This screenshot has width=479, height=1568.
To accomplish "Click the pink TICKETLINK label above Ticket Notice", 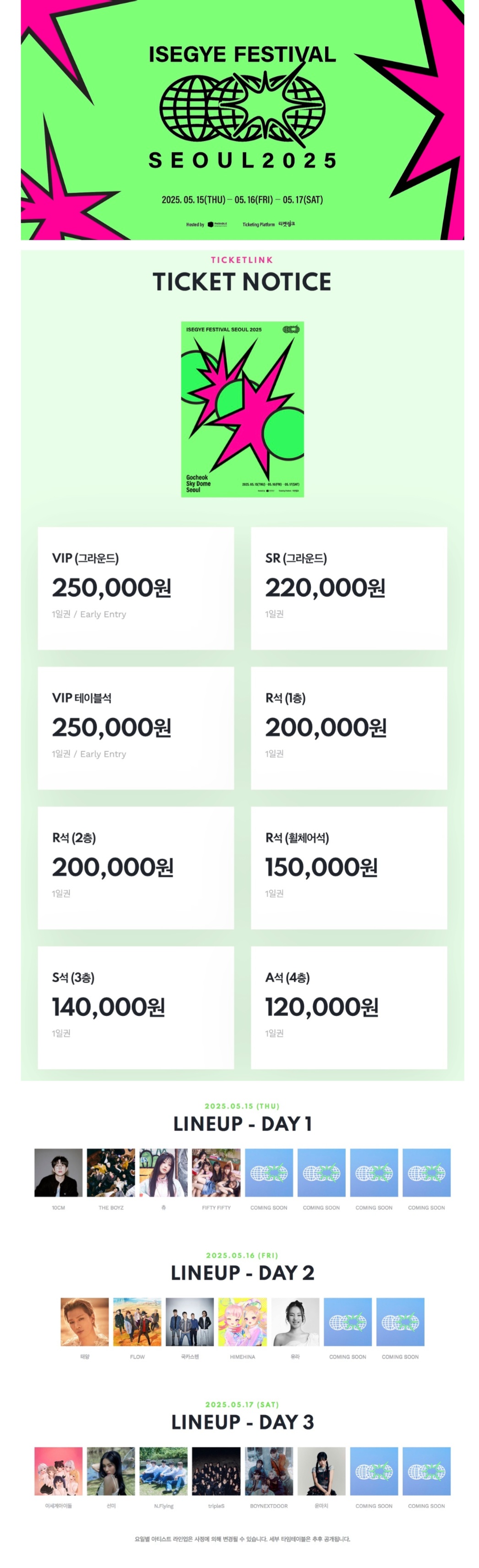I will tap(242, 260).
